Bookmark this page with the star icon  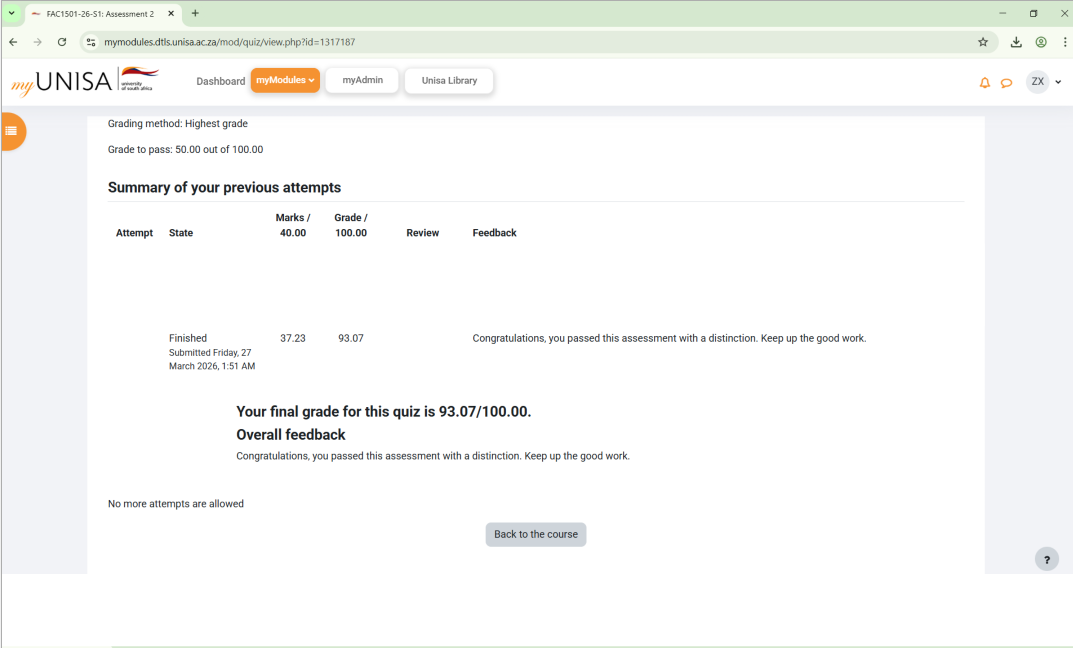[983, 42]
